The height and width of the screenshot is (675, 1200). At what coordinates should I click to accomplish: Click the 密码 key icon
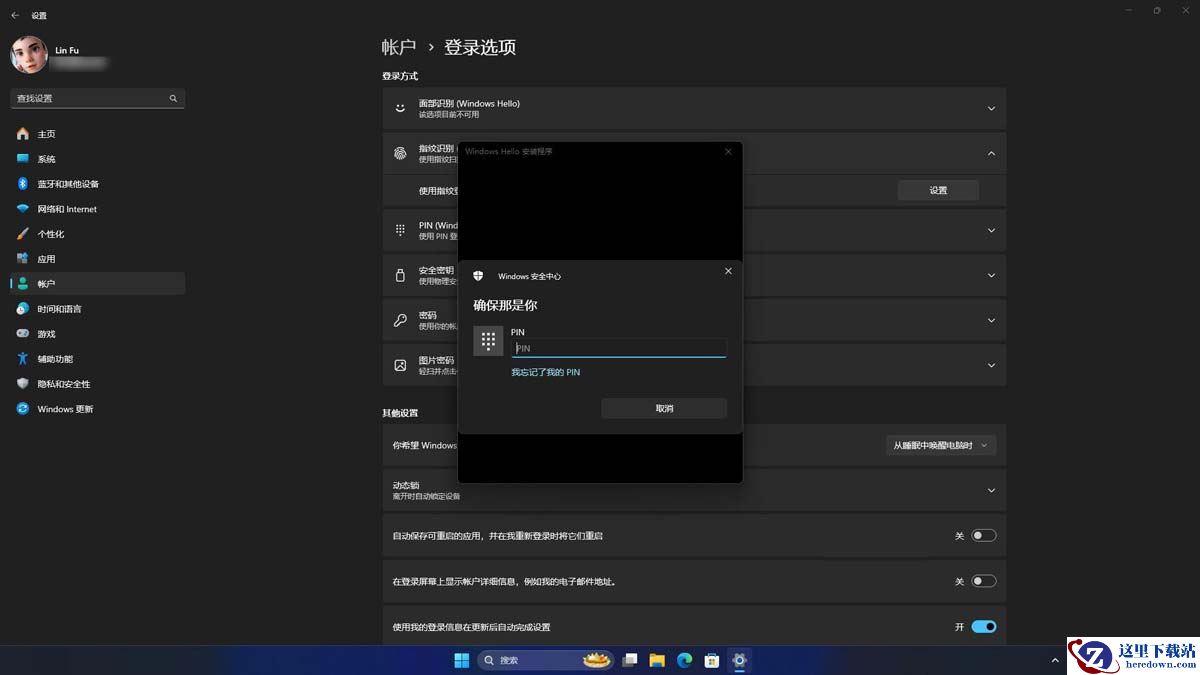[400, 320]
